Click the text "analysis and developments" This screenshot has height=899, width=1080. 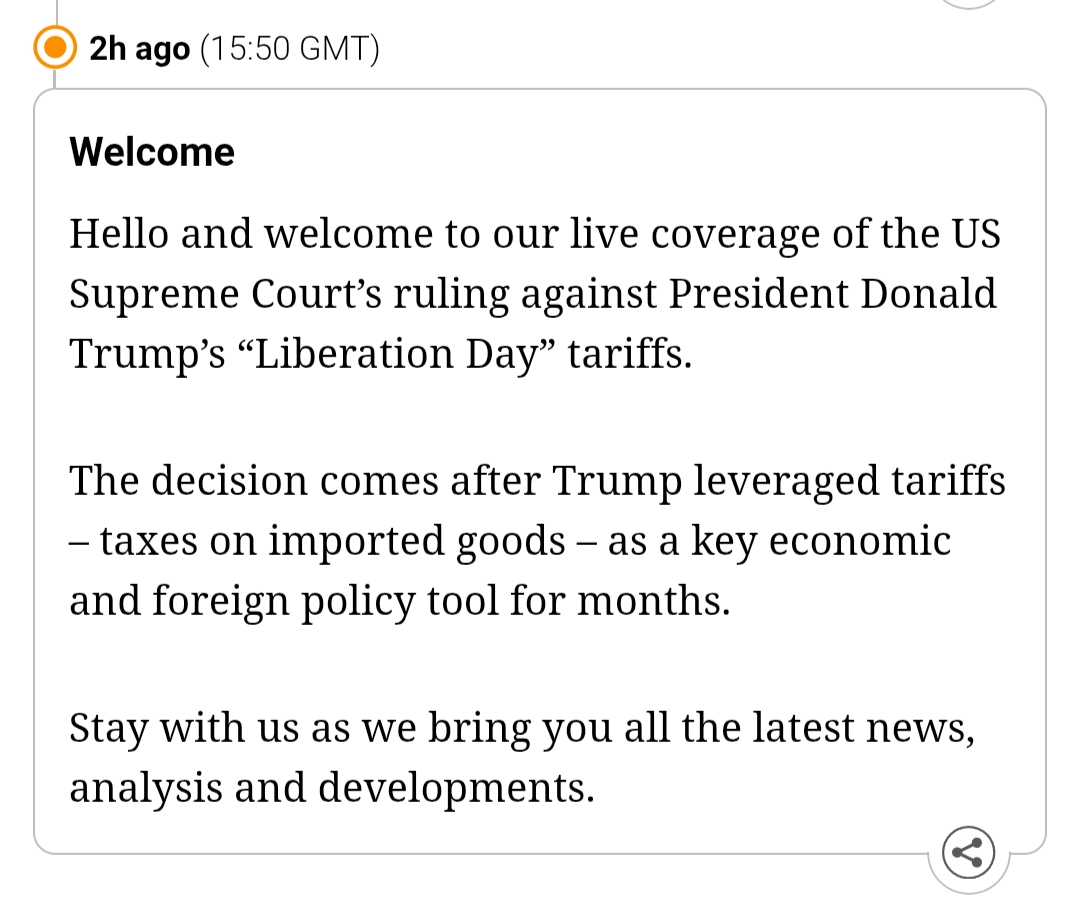tap(331, 787)
